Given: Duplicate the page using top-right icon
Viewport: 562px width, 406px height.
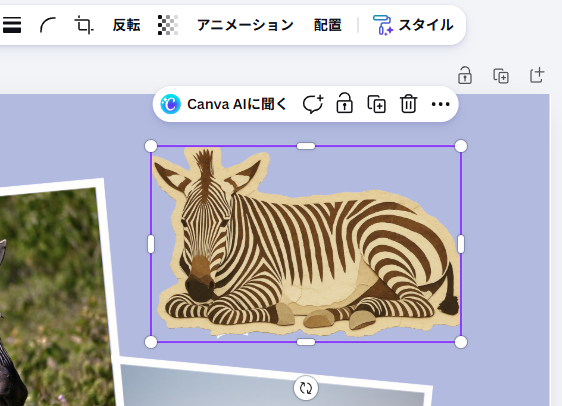Looking at the screenshot, I should point(501,76).
